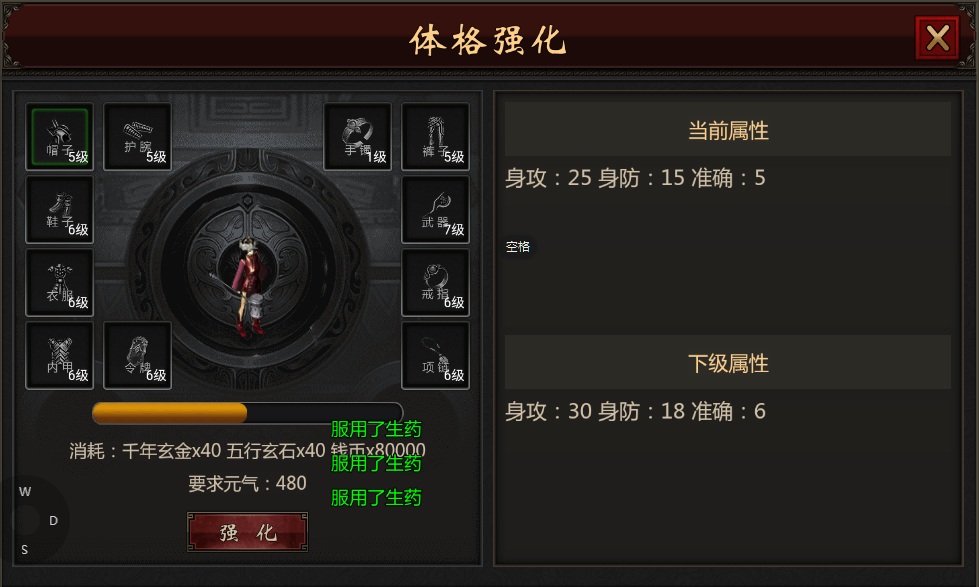
Task: Select the 手镯 bracelet equipment slot
Action: 358,137
